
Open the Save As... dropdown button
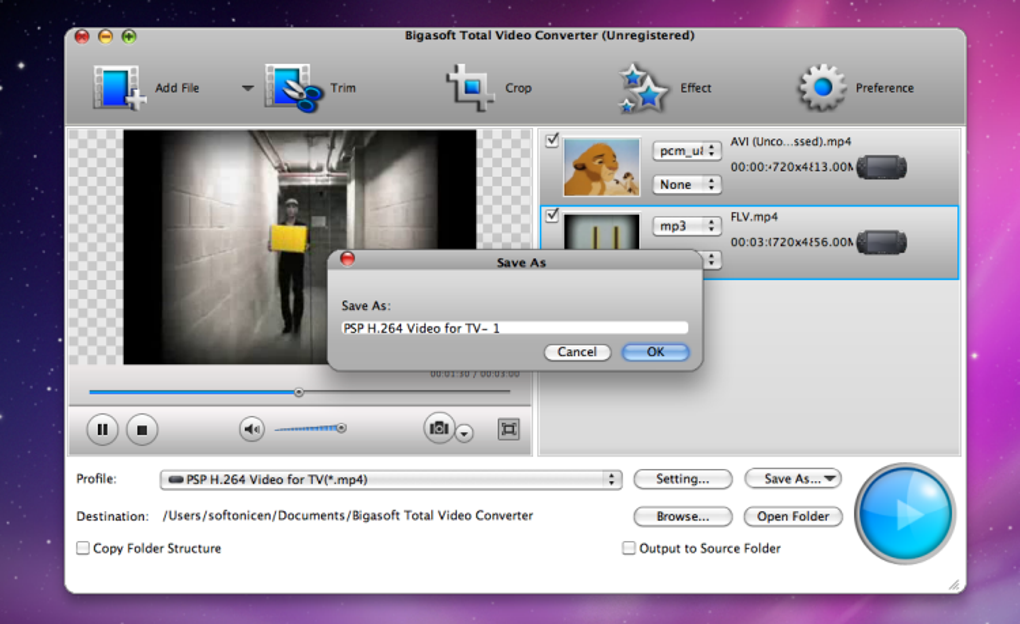pos(793,479)
